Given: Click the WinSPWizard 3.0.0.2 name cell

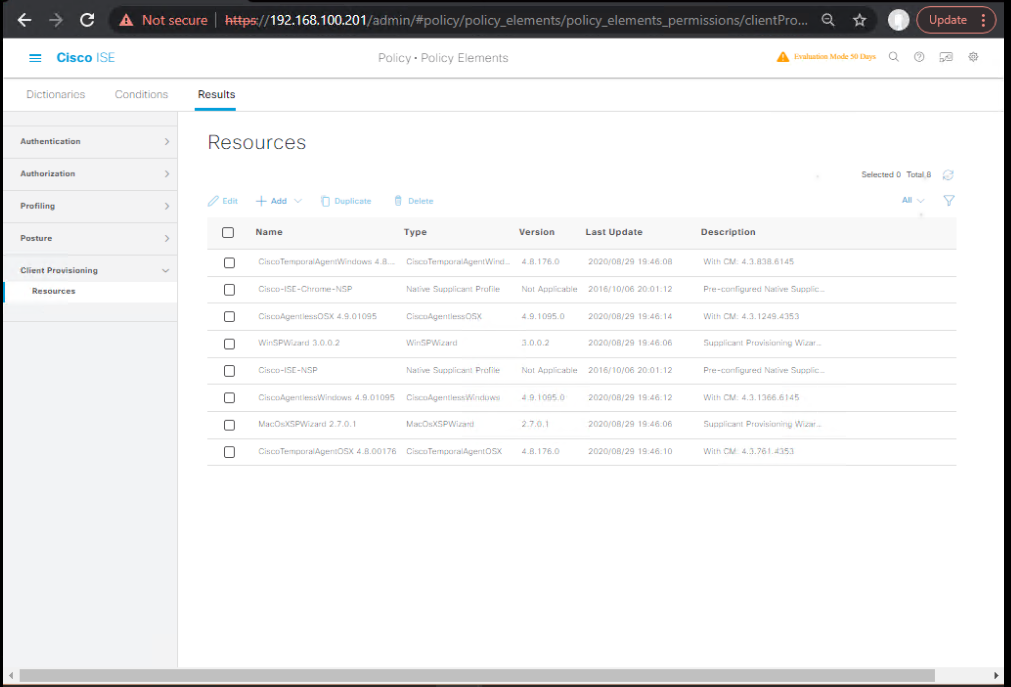Looking at the screenshot, I should click(299, 343).
